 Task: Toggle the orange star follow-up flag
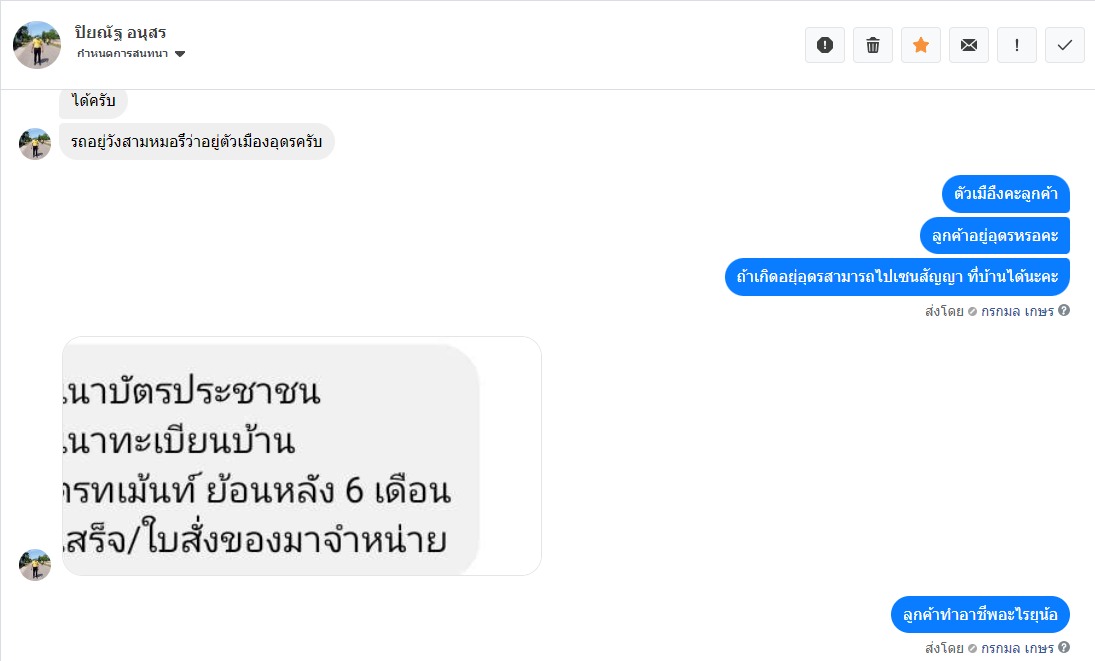tap(921, 45)
